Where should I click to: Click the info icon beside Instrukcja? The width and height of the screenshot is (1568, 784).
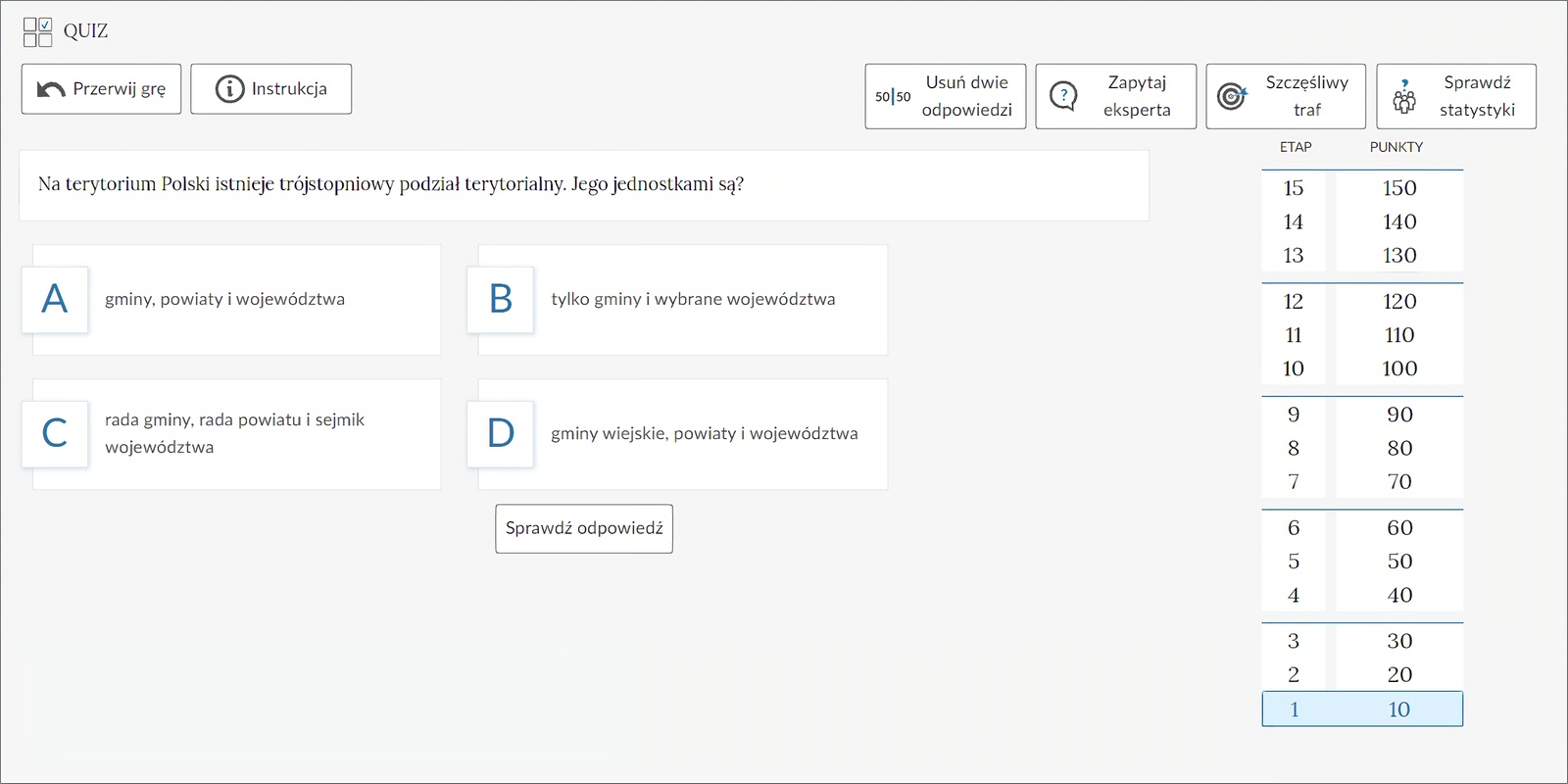coord(229,89)
